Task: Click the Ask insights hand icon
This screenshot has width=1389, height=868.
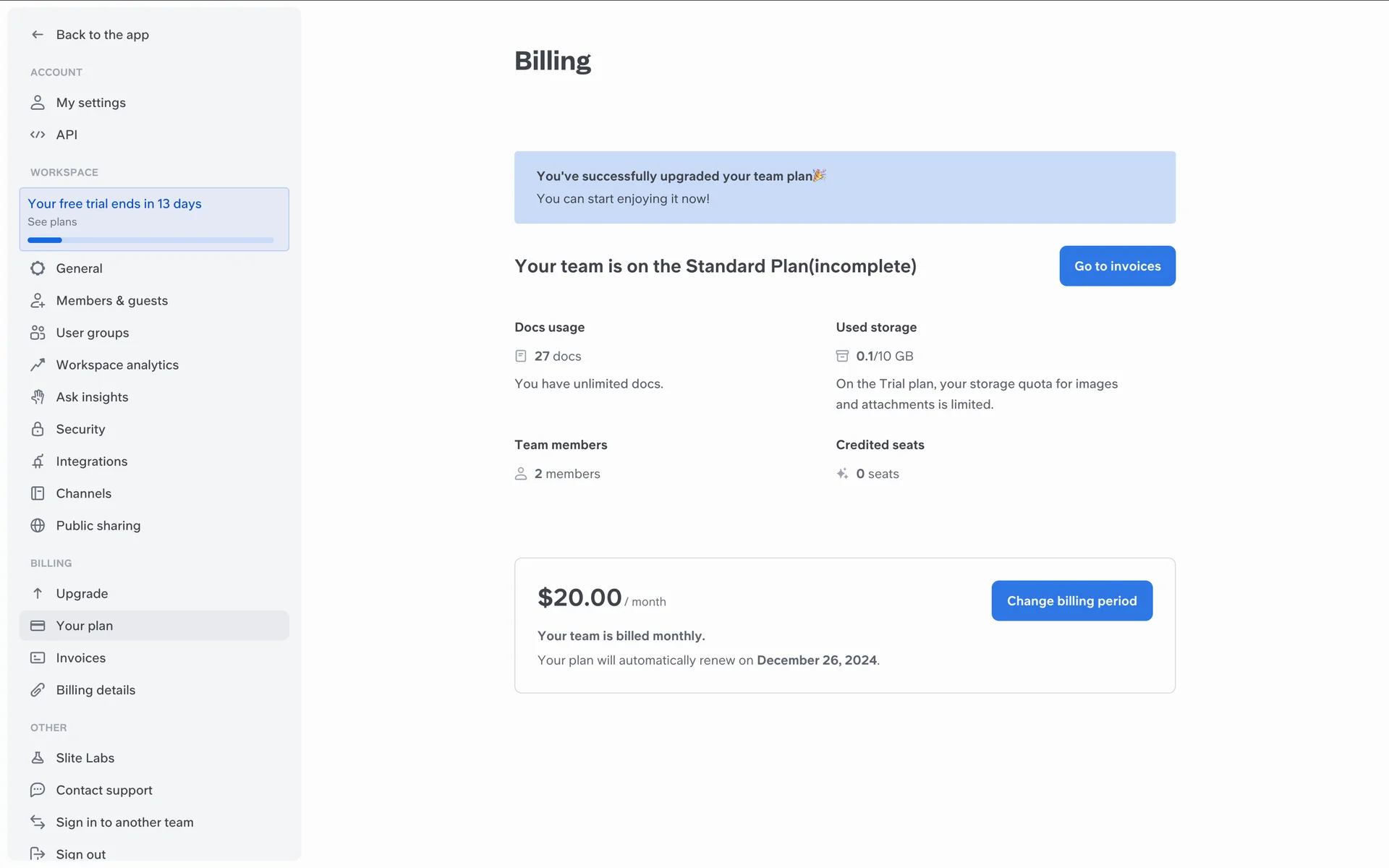Action: coord(38,397)
